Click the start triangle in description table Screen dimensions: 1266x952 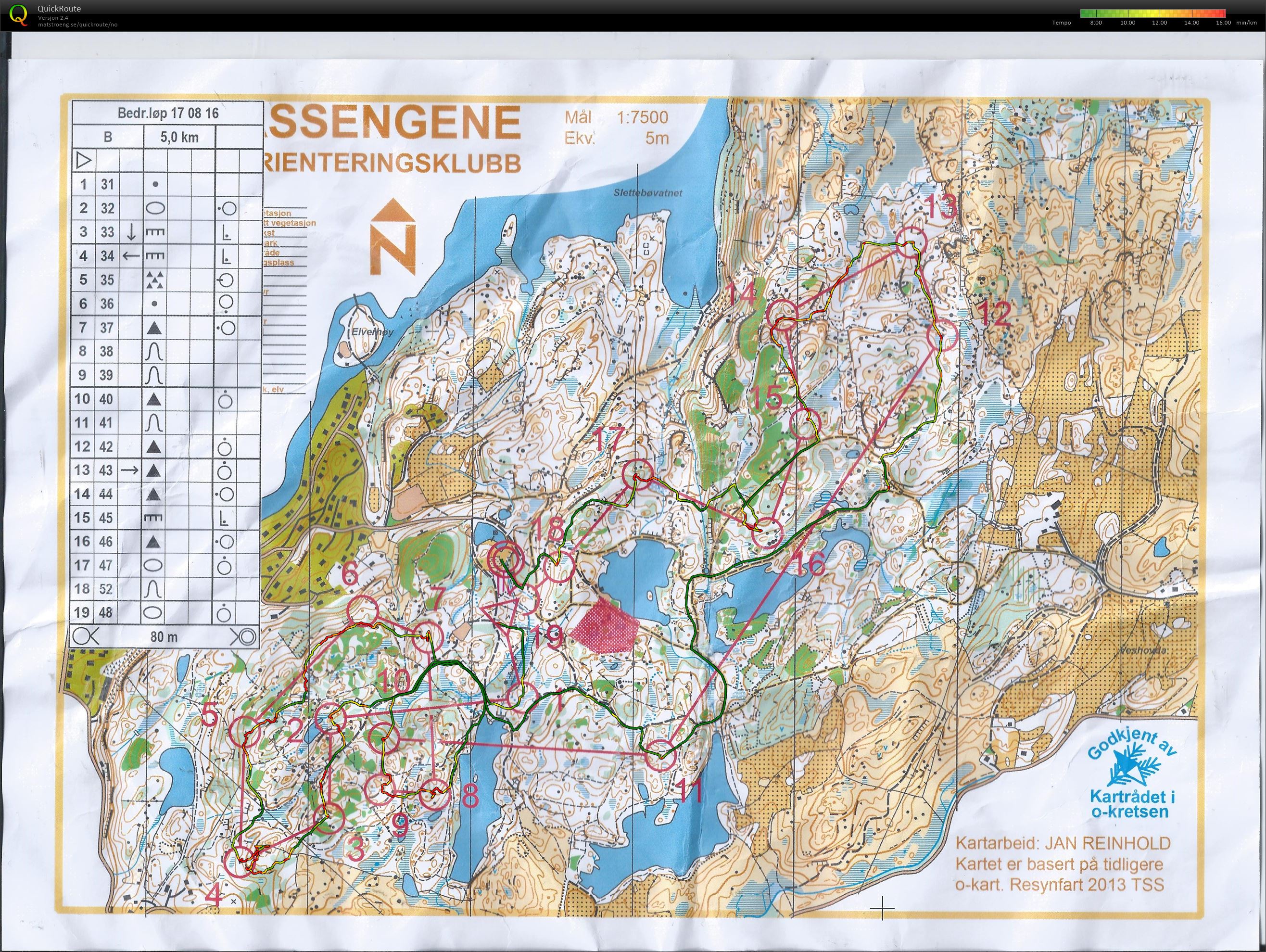(84, 160)
